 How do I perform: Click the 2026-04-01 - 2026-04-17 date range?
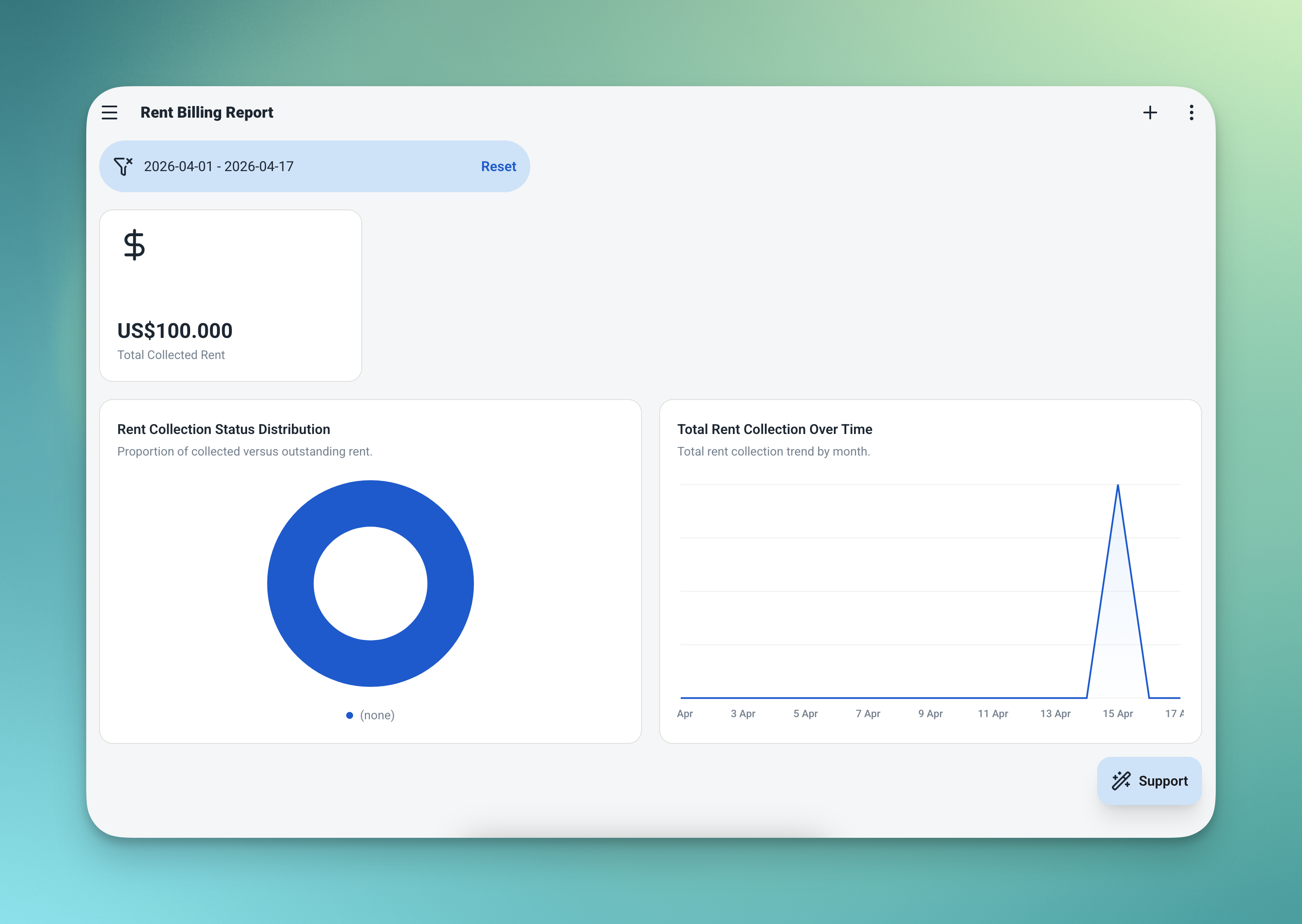[219, 166]
